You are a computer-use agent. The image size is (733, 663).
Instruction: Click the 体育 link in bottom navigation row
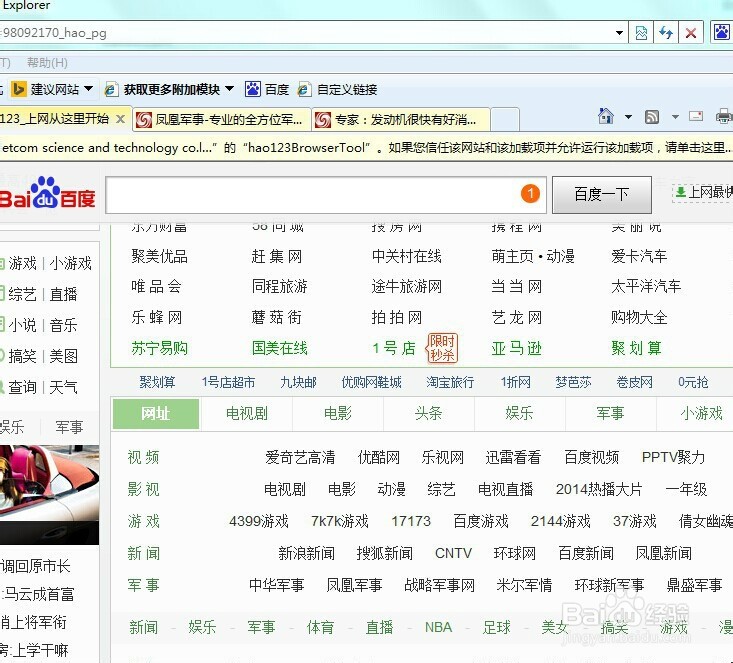coord(320,627)
